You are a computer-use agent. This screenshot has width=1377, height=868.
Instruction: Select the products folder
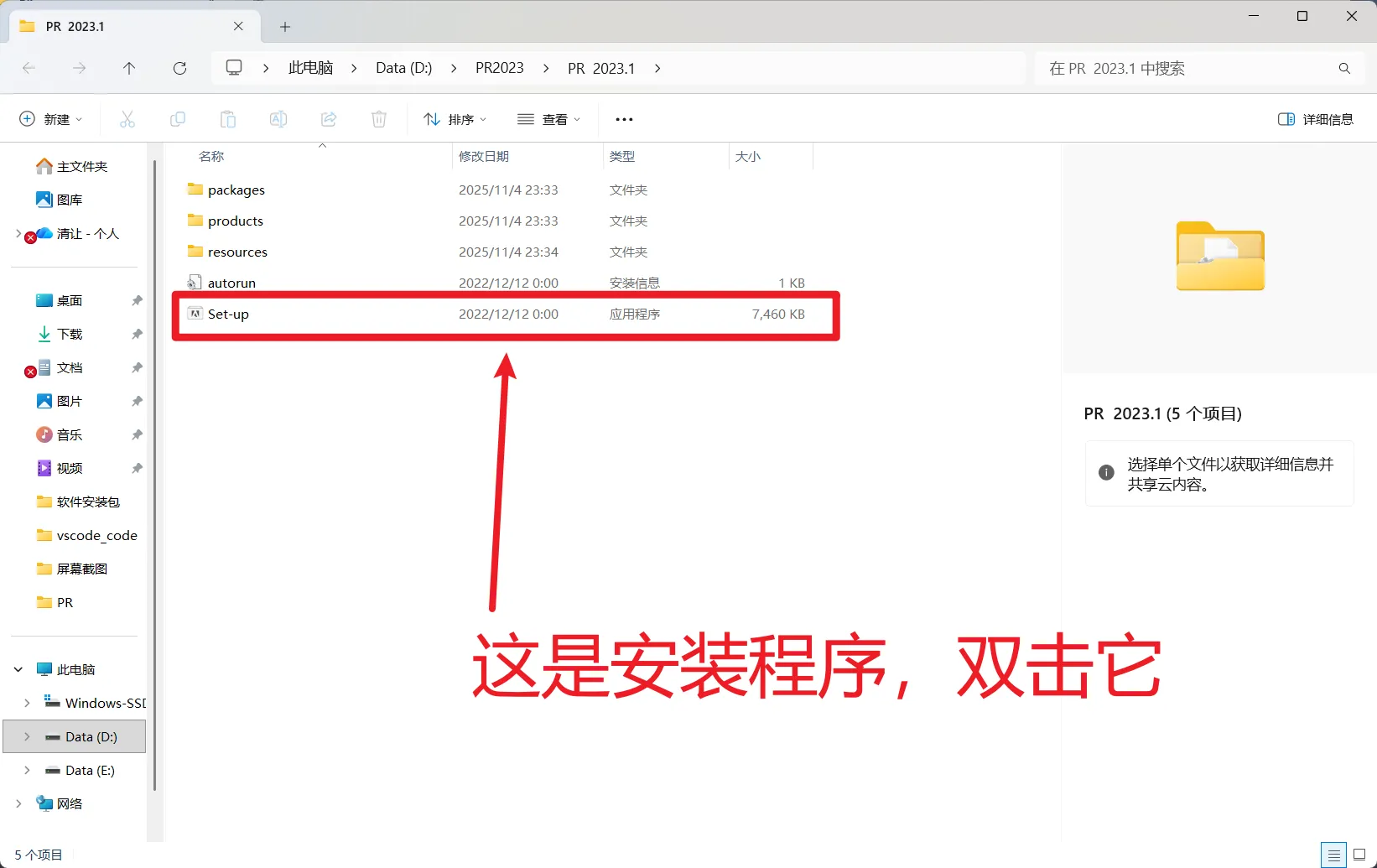click(x=236, y=221)
